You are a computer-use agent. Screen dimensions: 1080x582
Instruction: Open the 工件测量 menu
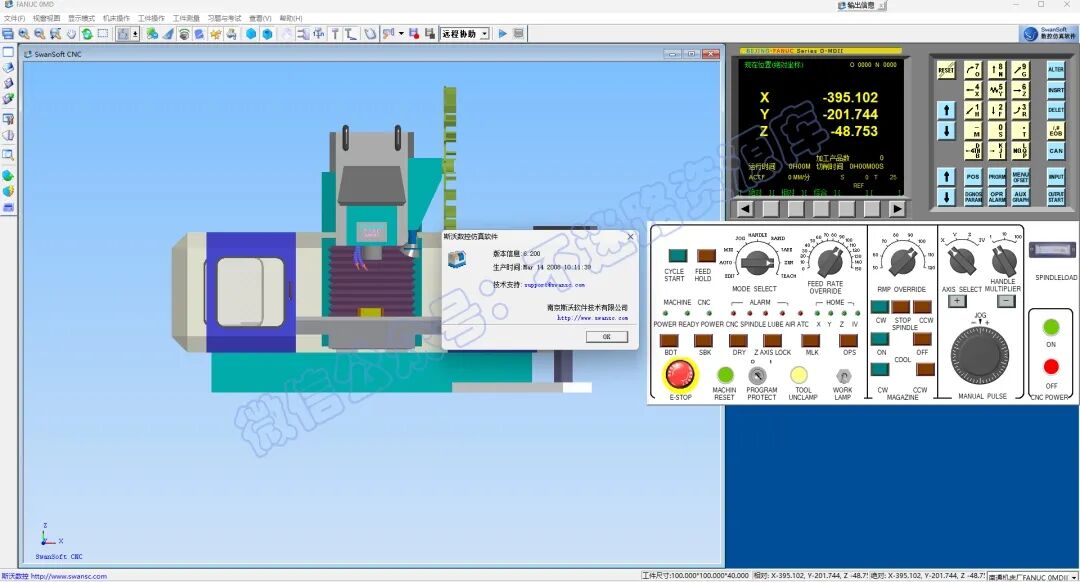[x=186, y=19]
